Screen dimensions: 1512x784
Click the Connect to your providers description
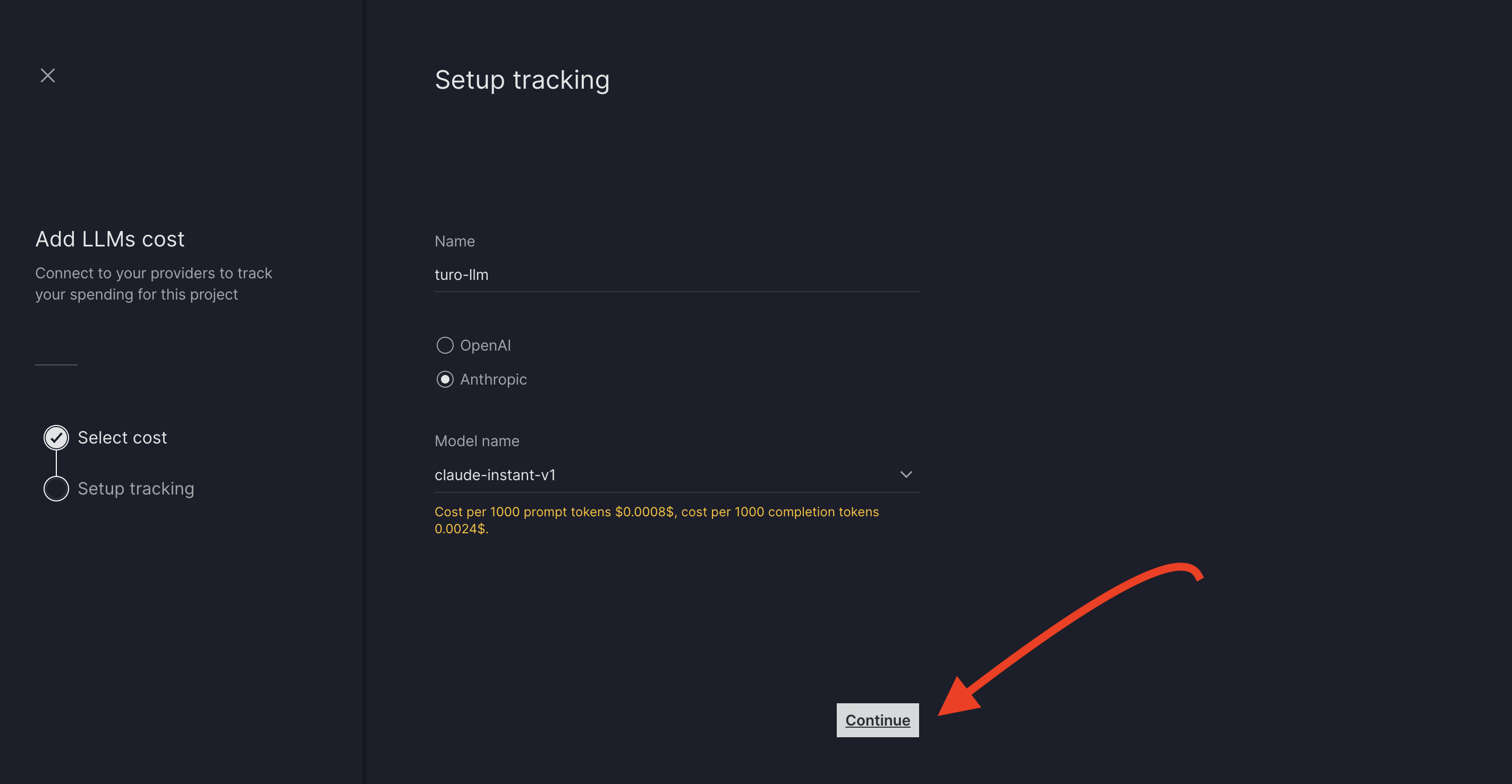pyautogui.click(x=153, y=284)
